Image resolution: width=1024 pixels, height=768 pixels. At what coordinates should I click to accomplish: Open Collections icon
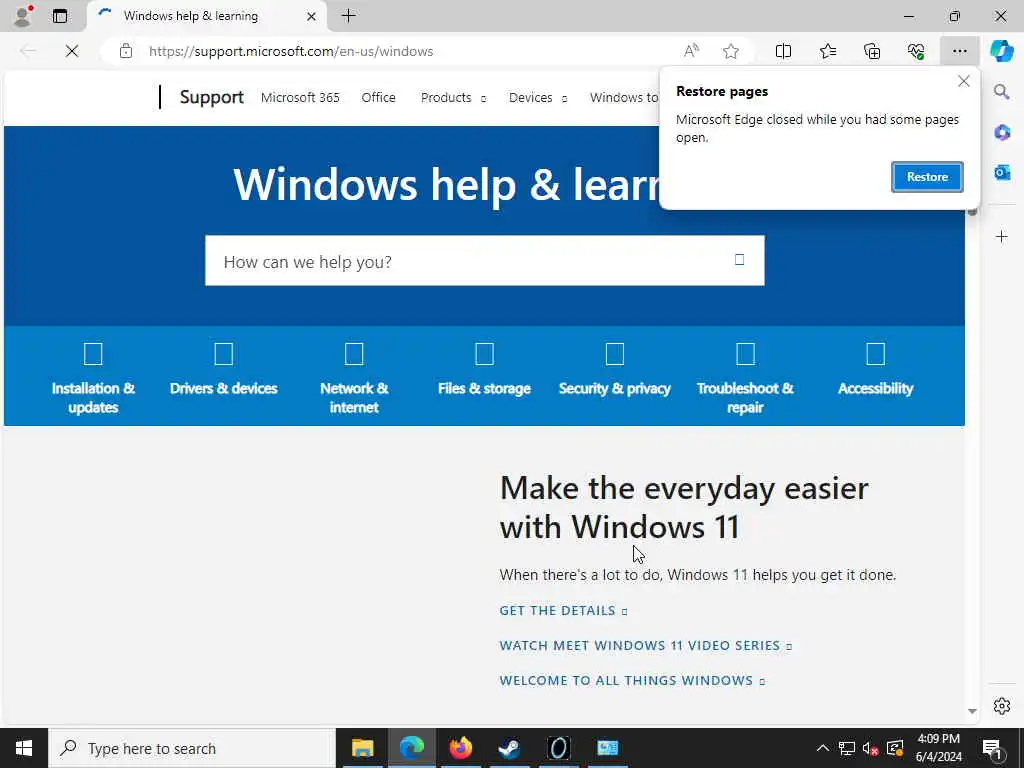[872, 51]
